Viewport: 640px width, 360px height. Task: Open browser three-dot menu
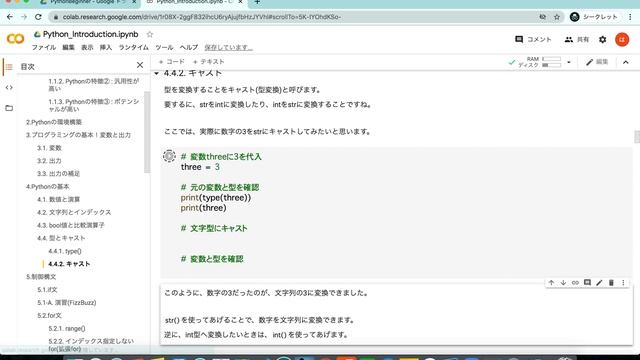pyautogui.click(x=630, y=17)
